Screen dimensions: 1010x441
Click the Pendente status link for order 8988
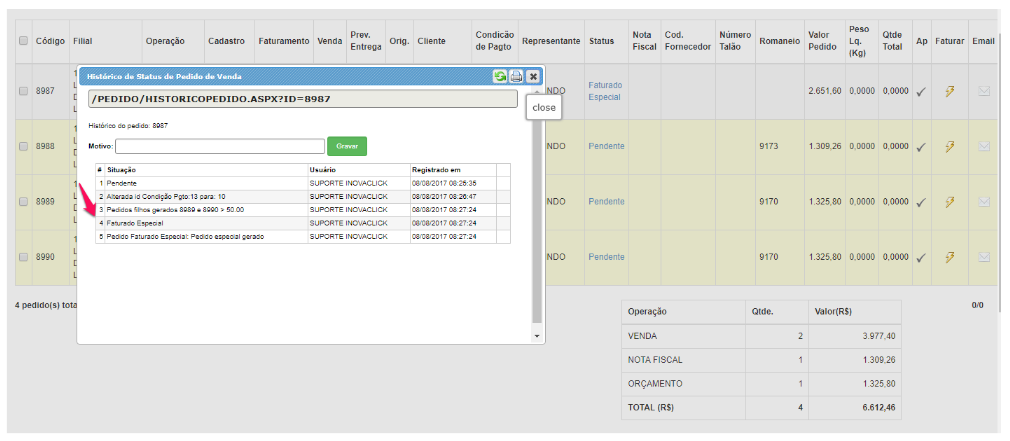[x=606, y=146]
